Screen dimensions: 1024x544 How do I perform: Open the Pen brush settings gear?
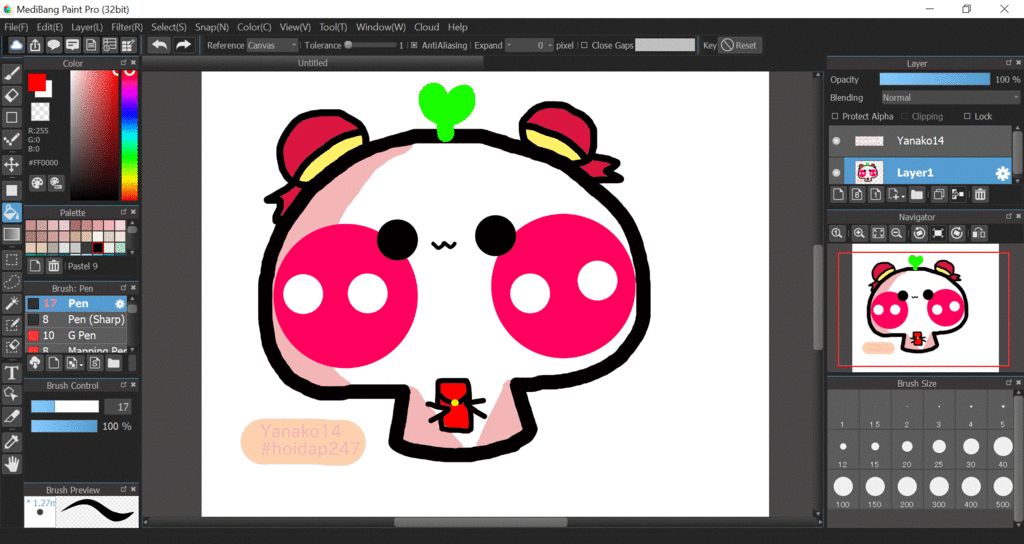click(x=120, y=304)
